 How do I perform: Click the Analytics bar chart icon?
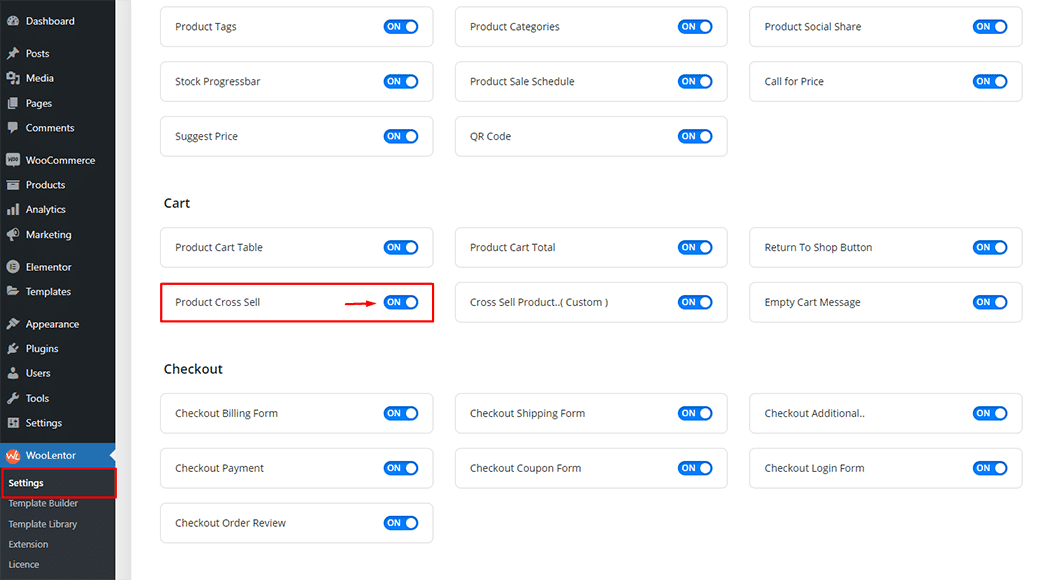click(13, 210)
